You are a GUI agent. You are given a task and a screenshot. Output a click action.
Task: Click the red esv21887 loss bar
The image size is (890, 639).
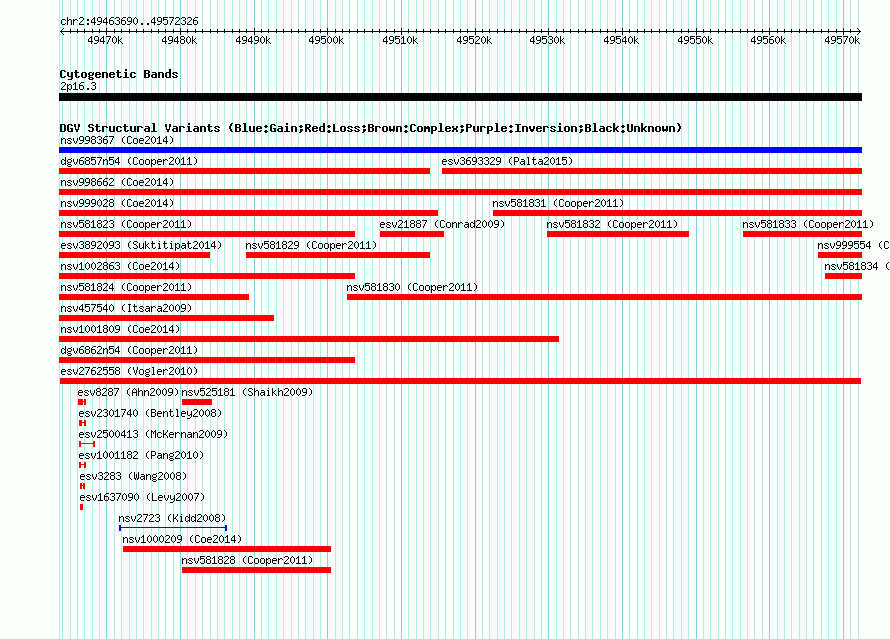click(412, 234)
